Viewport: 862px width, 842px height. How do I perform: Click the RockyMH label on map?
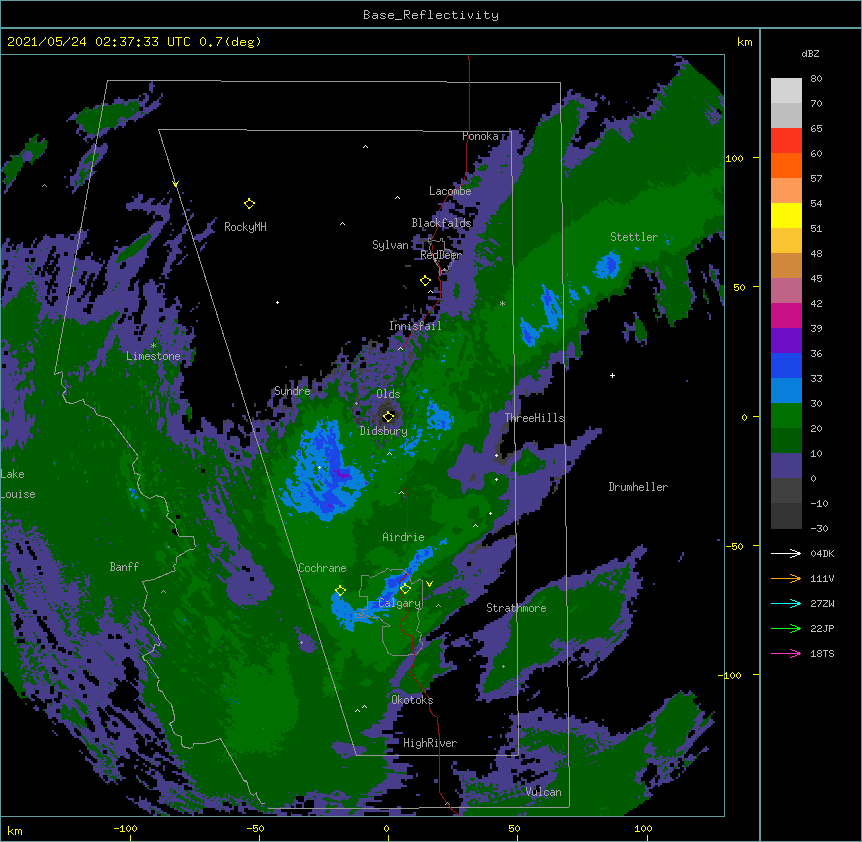pos(245,227)
